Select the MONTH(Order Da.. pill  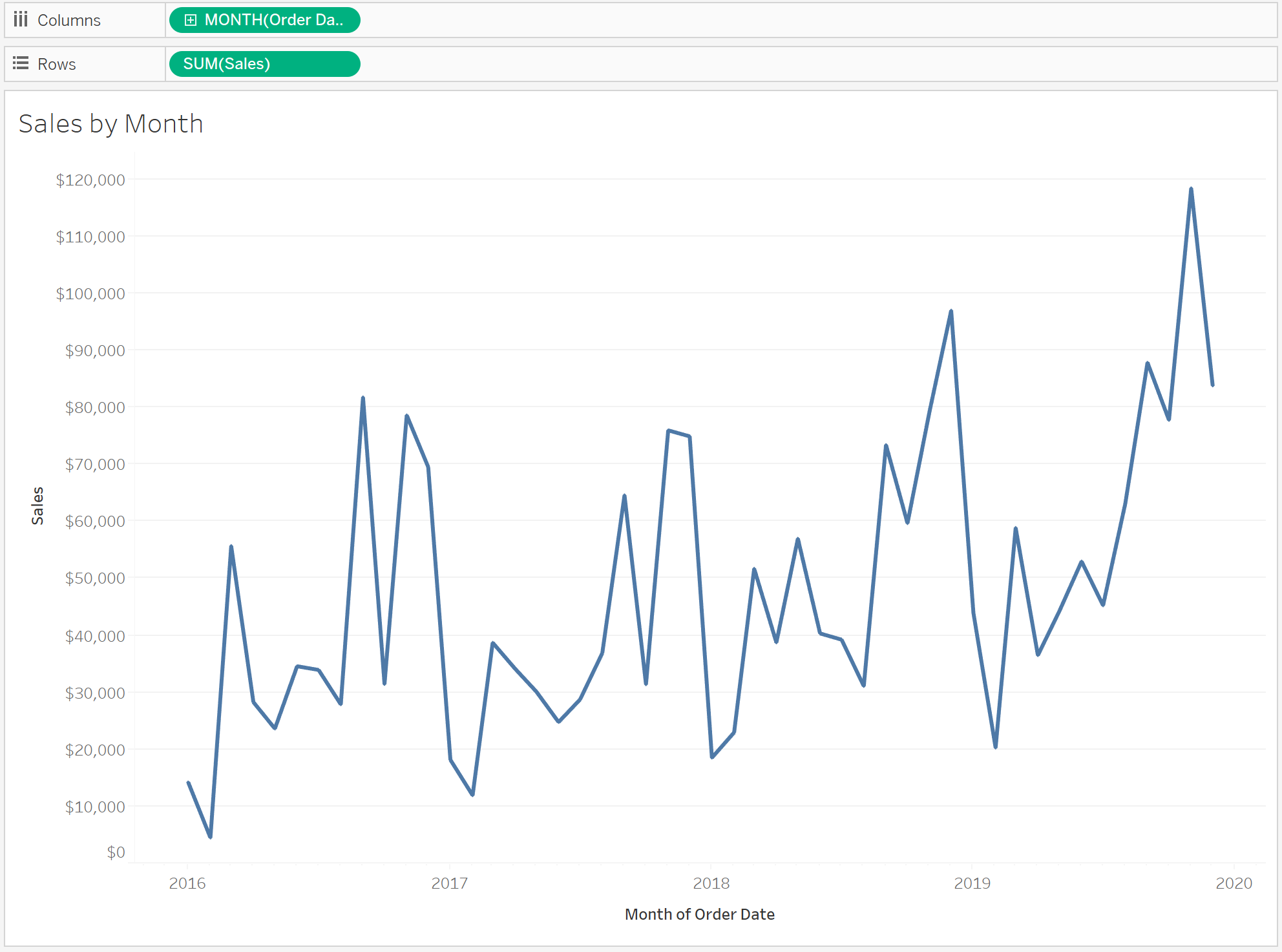pos(265,20)
